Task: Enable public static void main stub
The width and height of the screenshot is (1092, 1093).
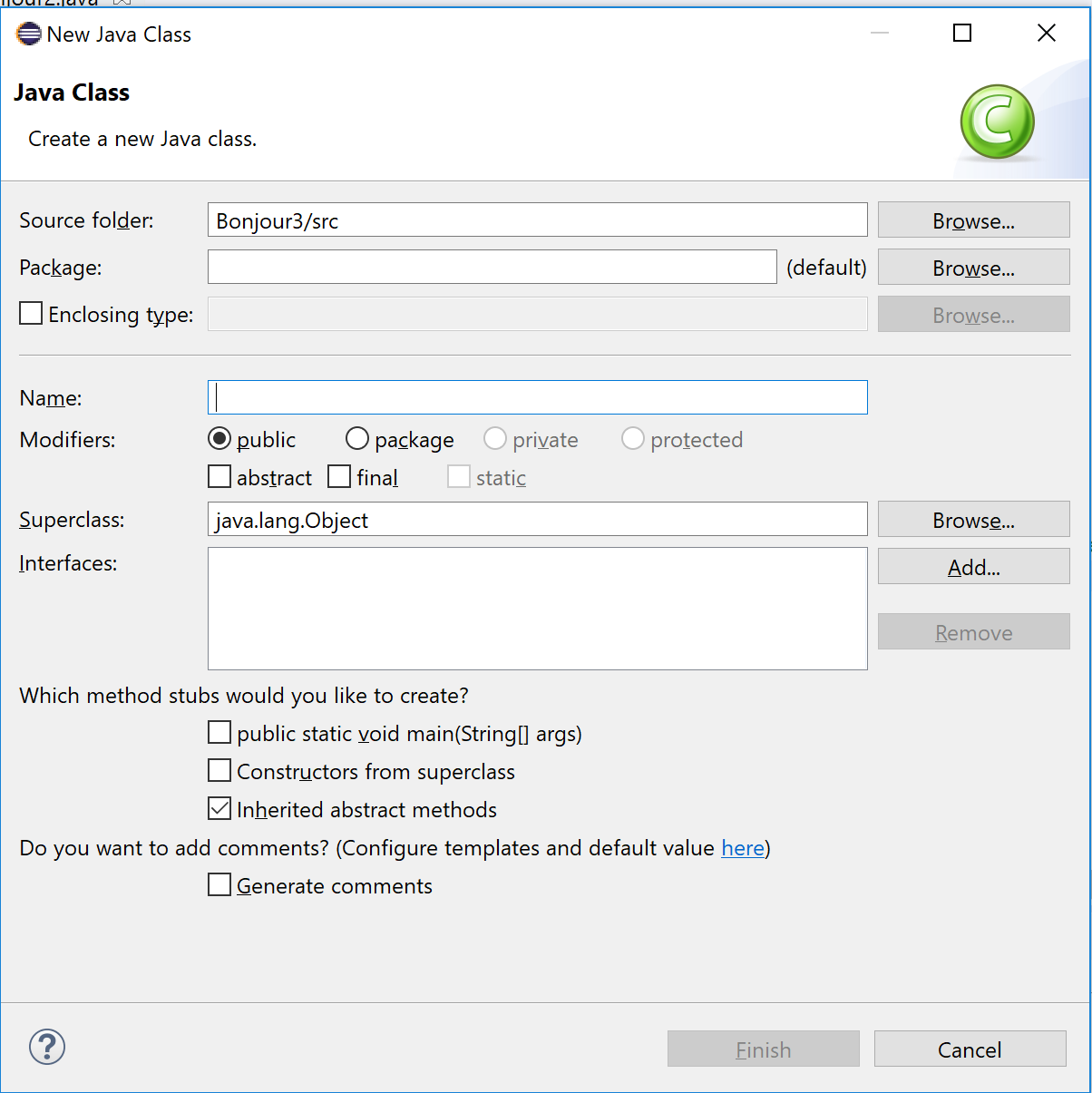Action: pyautogui.click(x=219, y=733)
